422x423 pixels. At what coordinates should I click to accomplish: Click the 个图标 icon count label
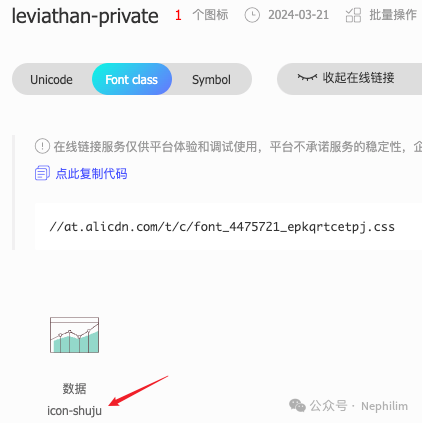tap(210, 15)
